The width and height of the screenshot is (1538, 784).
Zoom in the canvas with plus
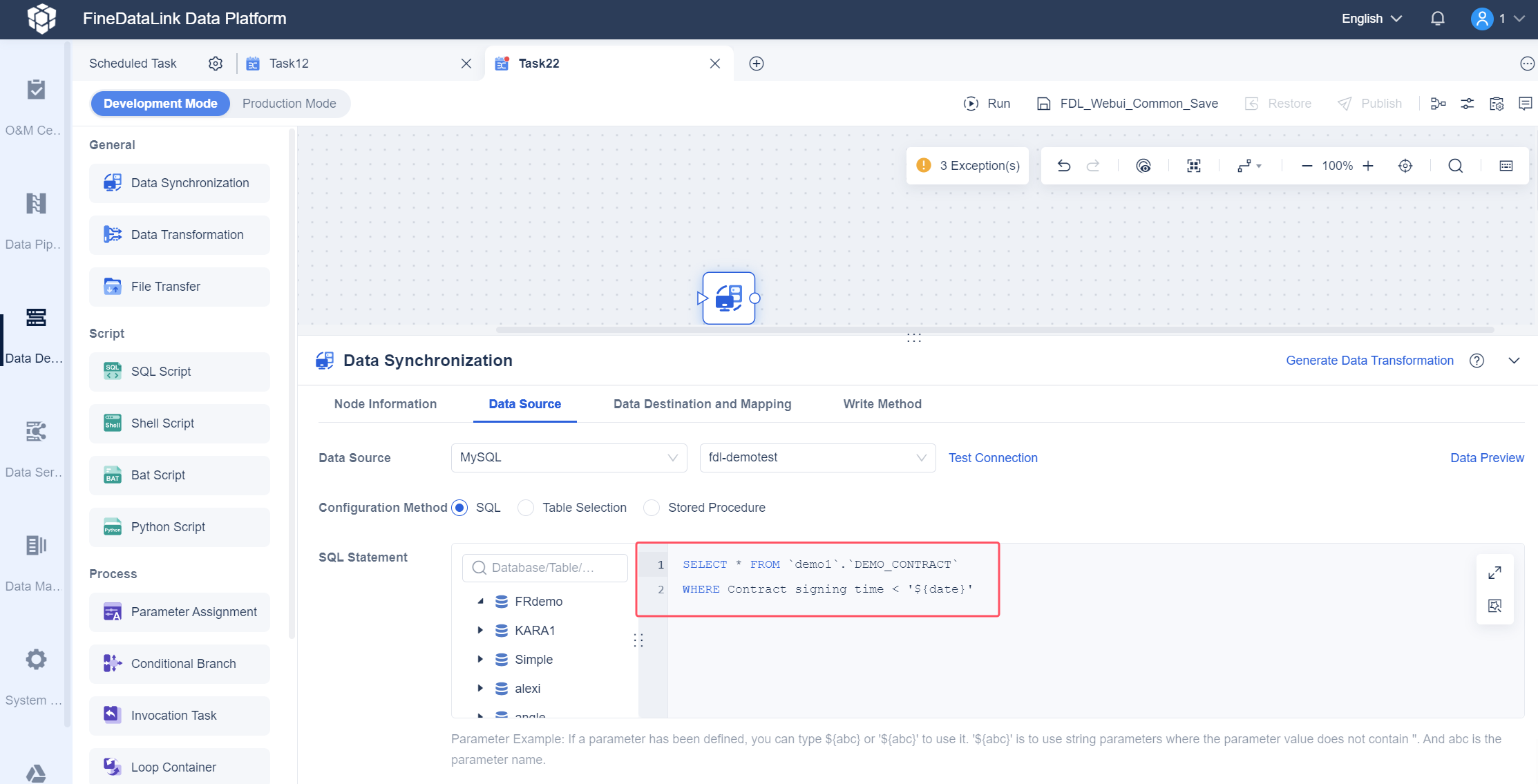click(x=1368, y=166)
